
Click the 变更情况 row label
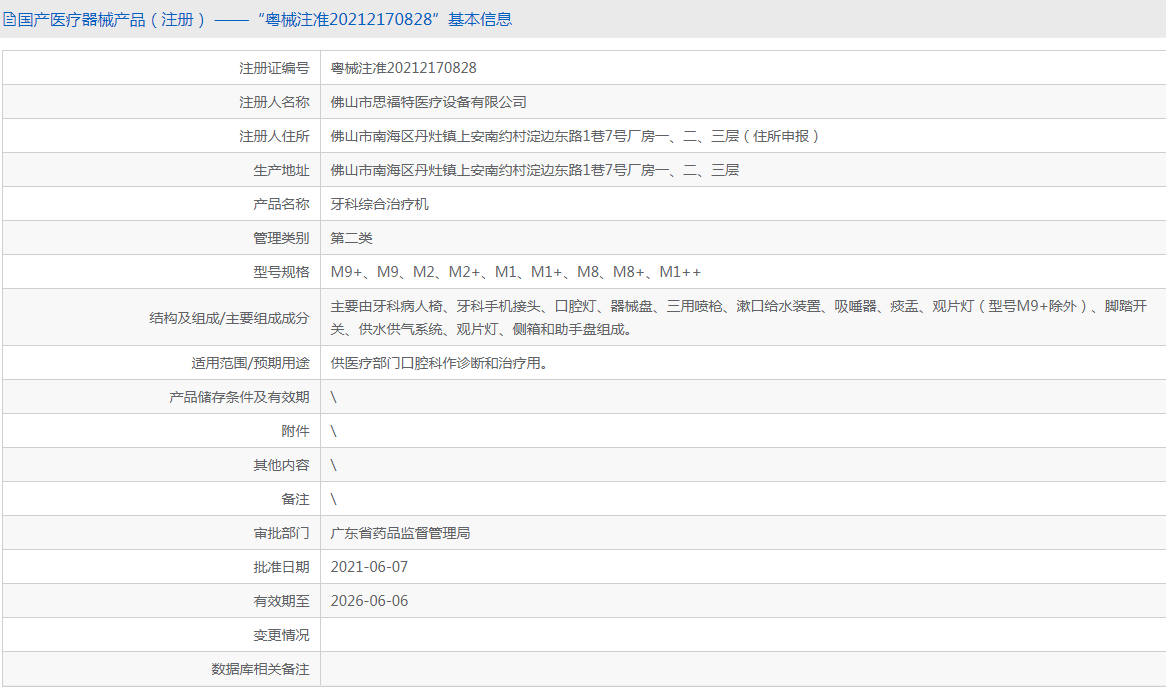(x=281, y=635)
